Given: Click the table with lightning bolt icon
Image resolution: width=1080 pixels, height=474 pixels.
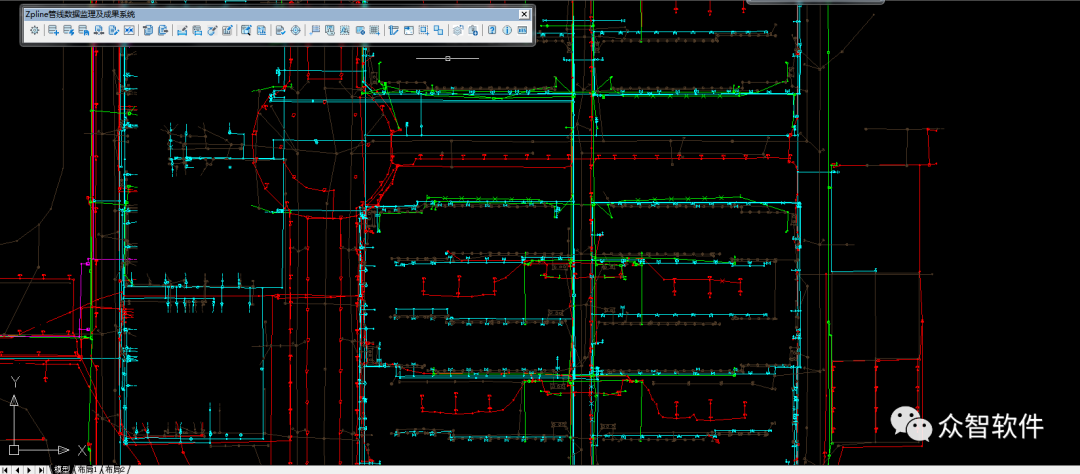Looking at the screenshot, I should pyautogui.click(x=68, y=30).
